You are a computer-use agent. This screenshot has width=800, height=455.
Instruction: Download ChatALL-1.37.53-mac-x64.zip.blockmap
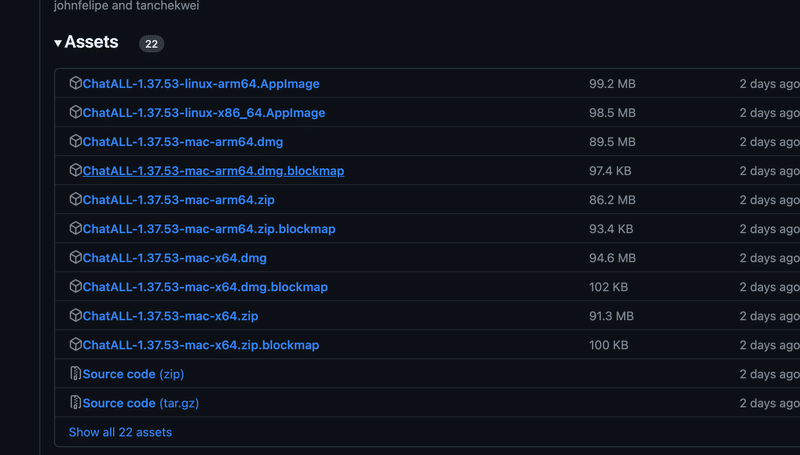tap(201, 345)
